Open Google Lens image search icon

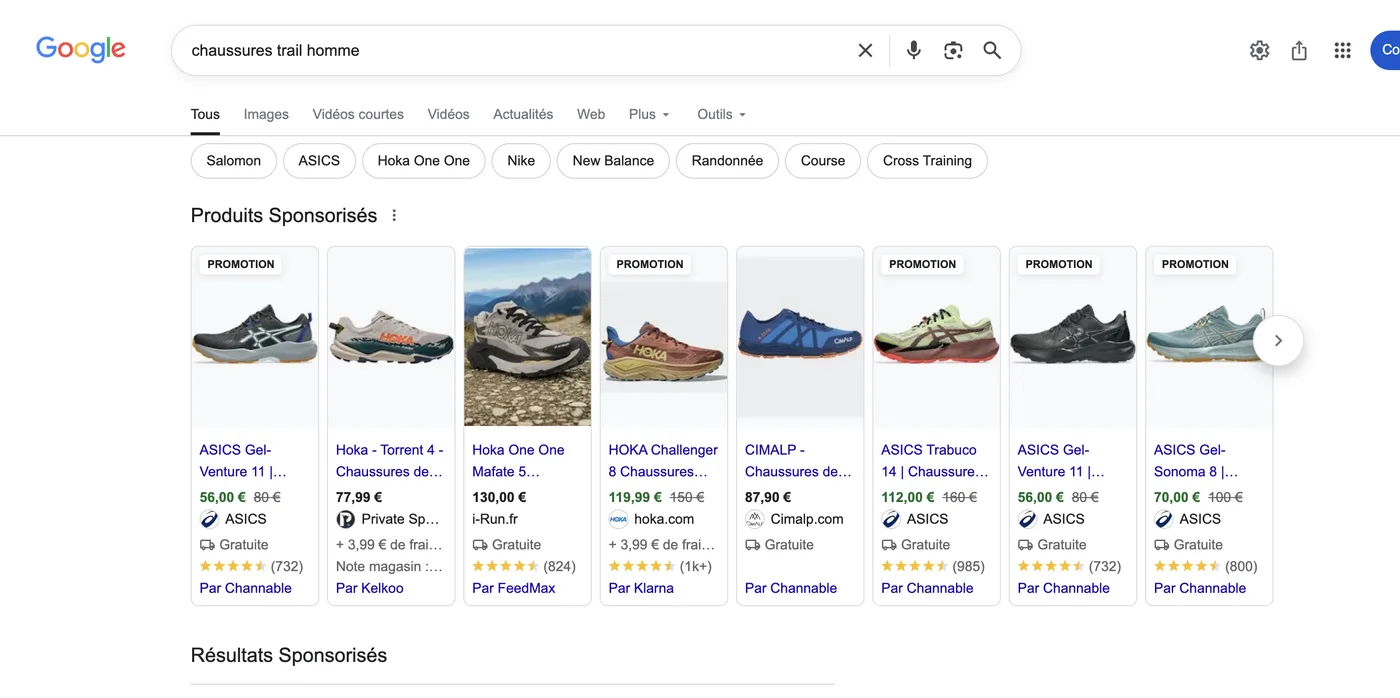pyautogui.click(x=953, y=50)
